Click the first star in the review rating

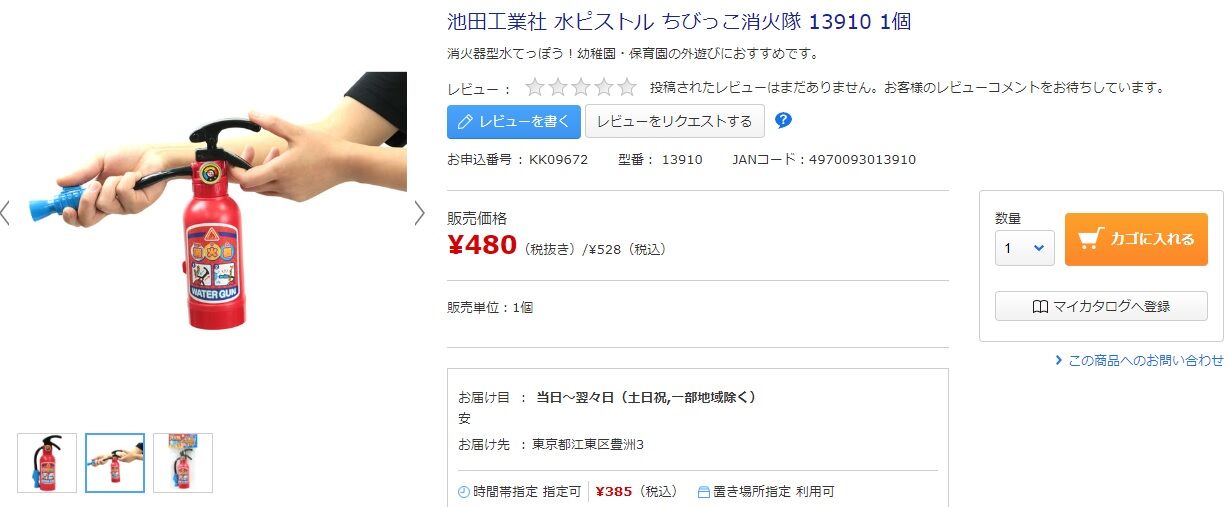pyautogui.click(x=535, y=87)
